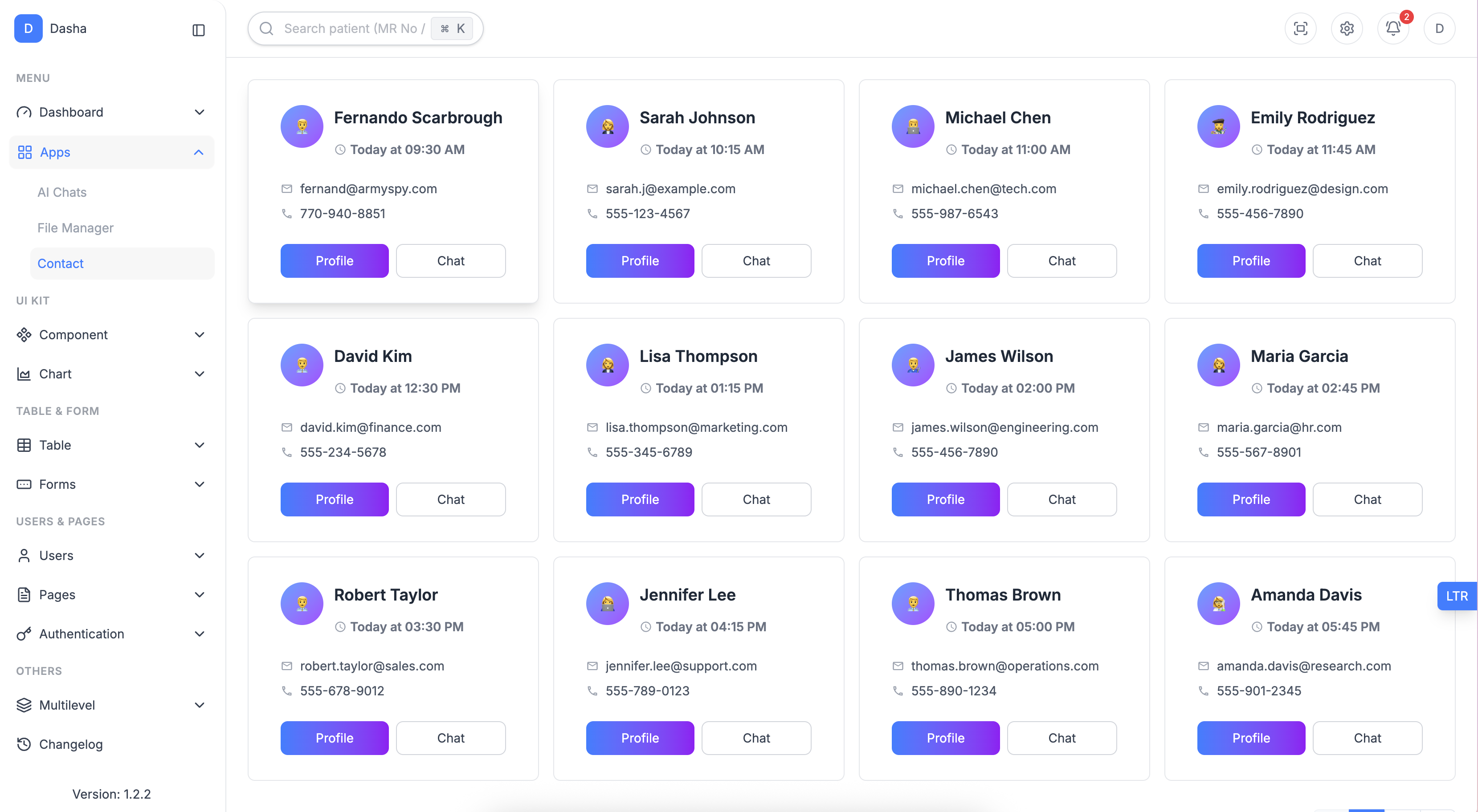Open Sarah Johnson's Profile button

(640, 261)
